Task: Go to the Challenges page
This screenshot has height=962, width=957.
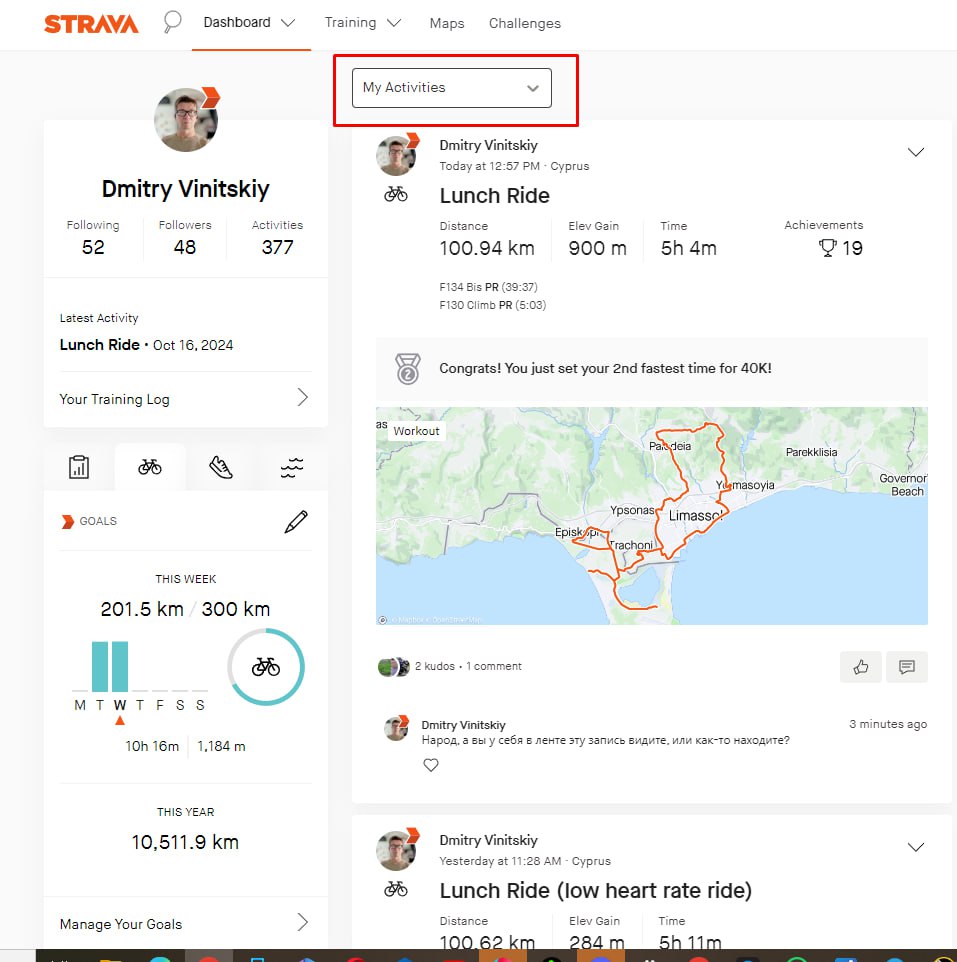Action: click(x=524, y=23)
